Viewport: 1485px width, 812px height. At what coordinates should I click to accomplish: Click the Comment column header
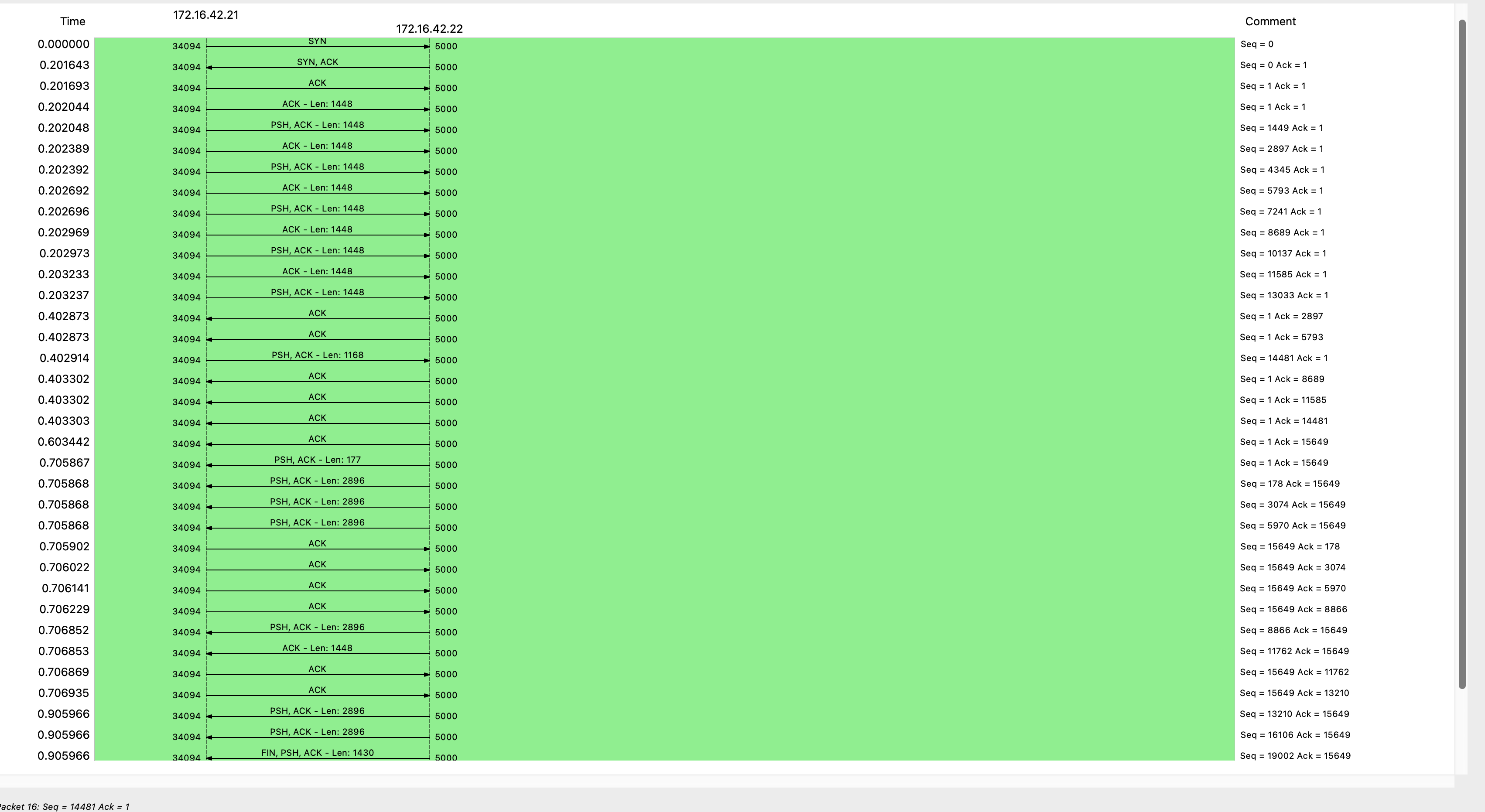[x=1270, y=22]
